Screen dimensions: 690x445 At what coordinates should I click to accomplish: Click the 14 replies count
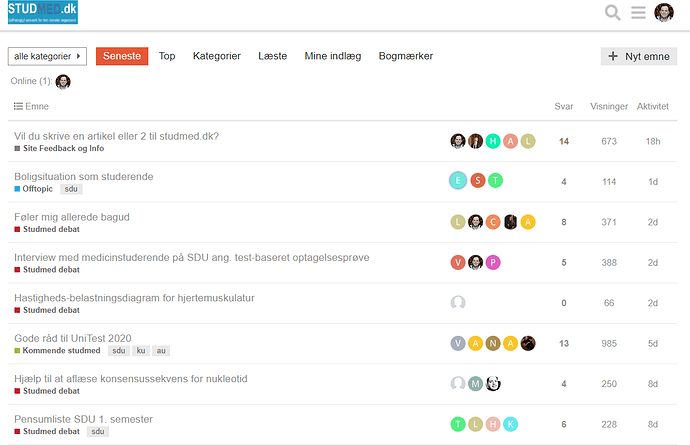pos(564,141)
